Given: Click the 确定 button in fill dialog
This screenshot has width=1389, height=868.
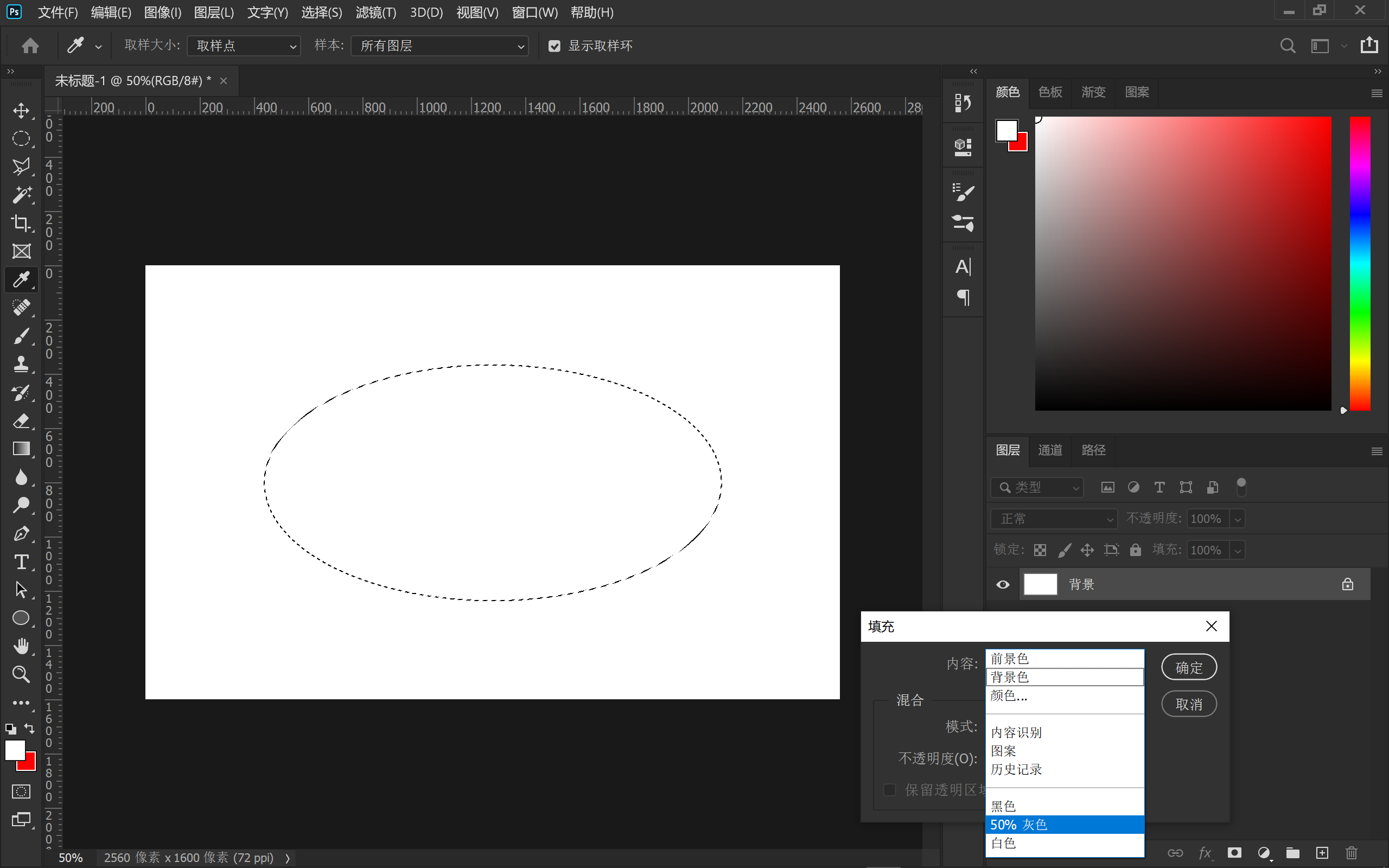Looking at the screenshot, I should tap(1189, 668).
